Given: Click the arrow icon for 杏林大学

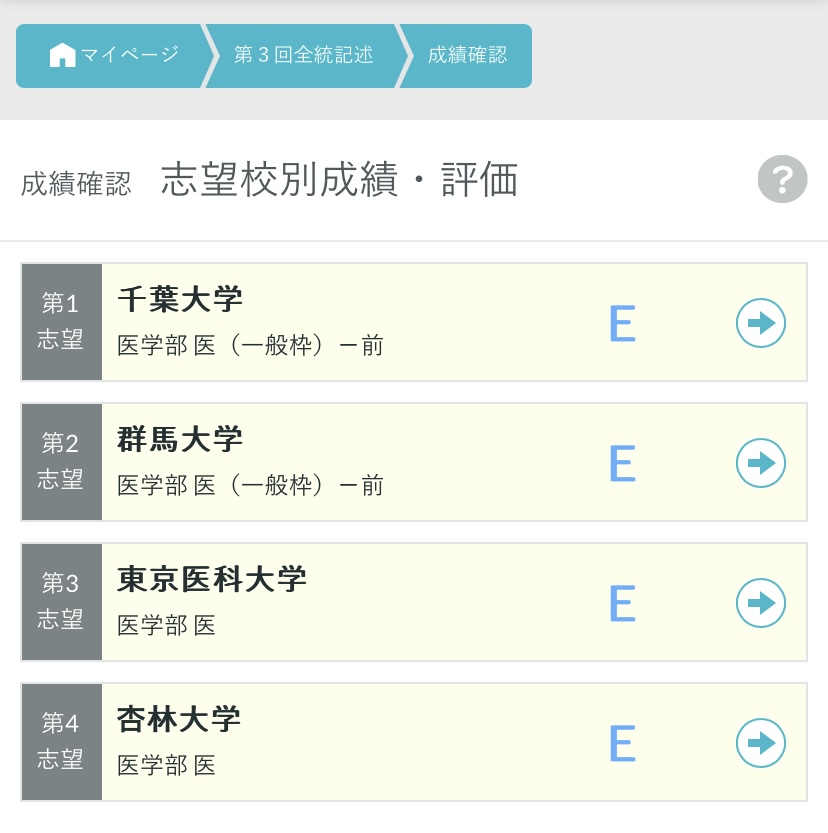Looking at the screenshot, I should [x=761, y=743].
